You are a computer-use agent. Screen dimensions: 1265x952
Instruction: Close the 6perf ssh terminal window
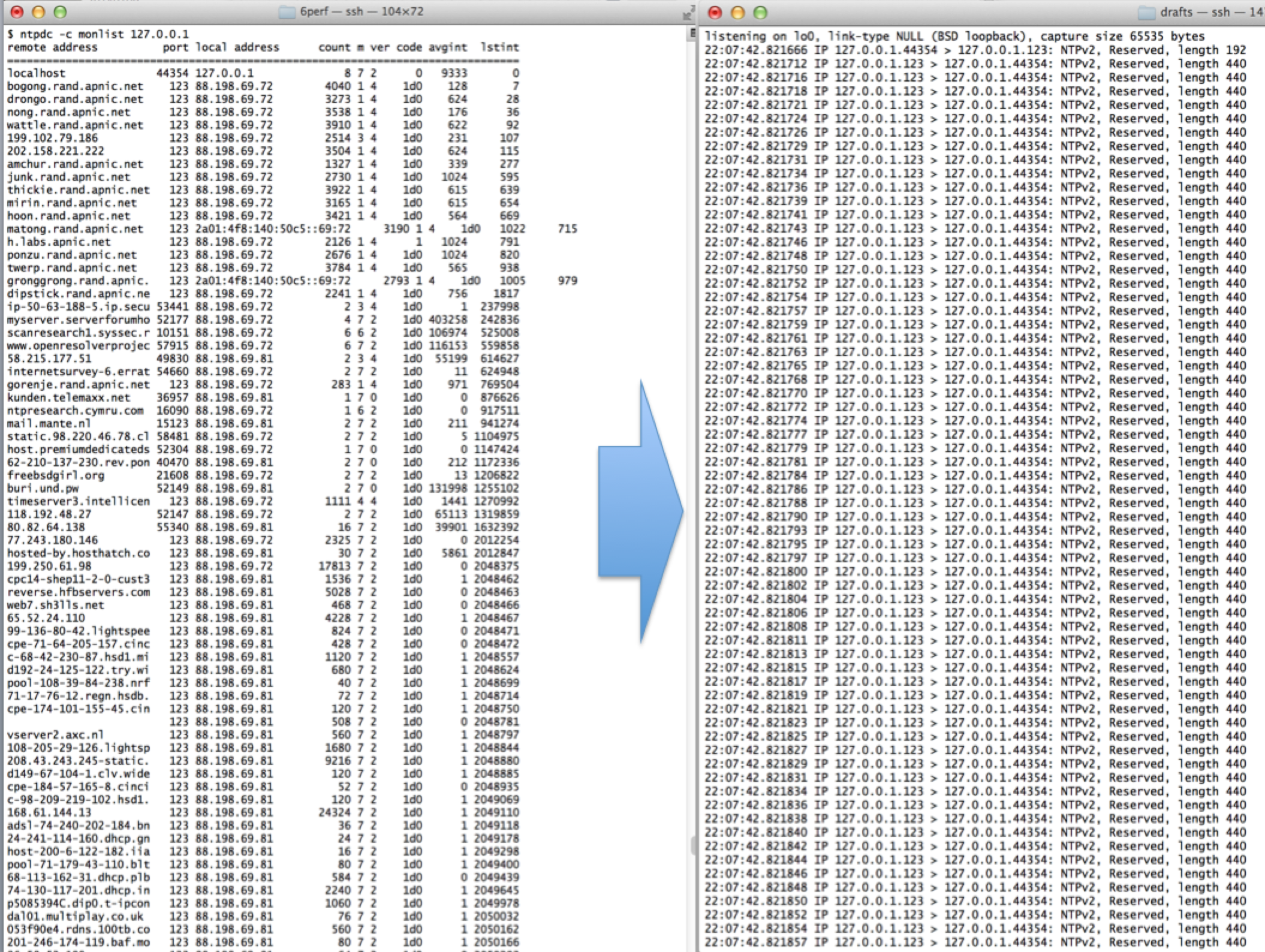pyautogui.click(x=16, y=12)
